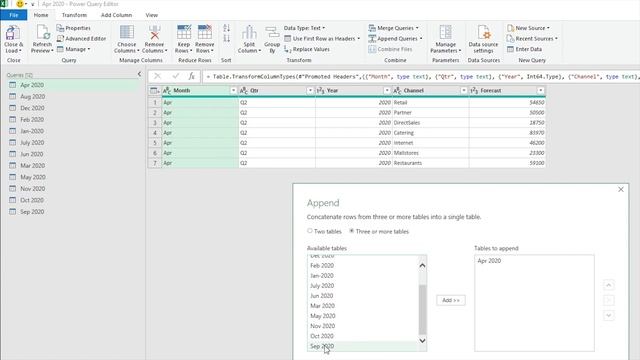
Task: Select Oct 2020 in Available tables
Action: pos(363,336)
